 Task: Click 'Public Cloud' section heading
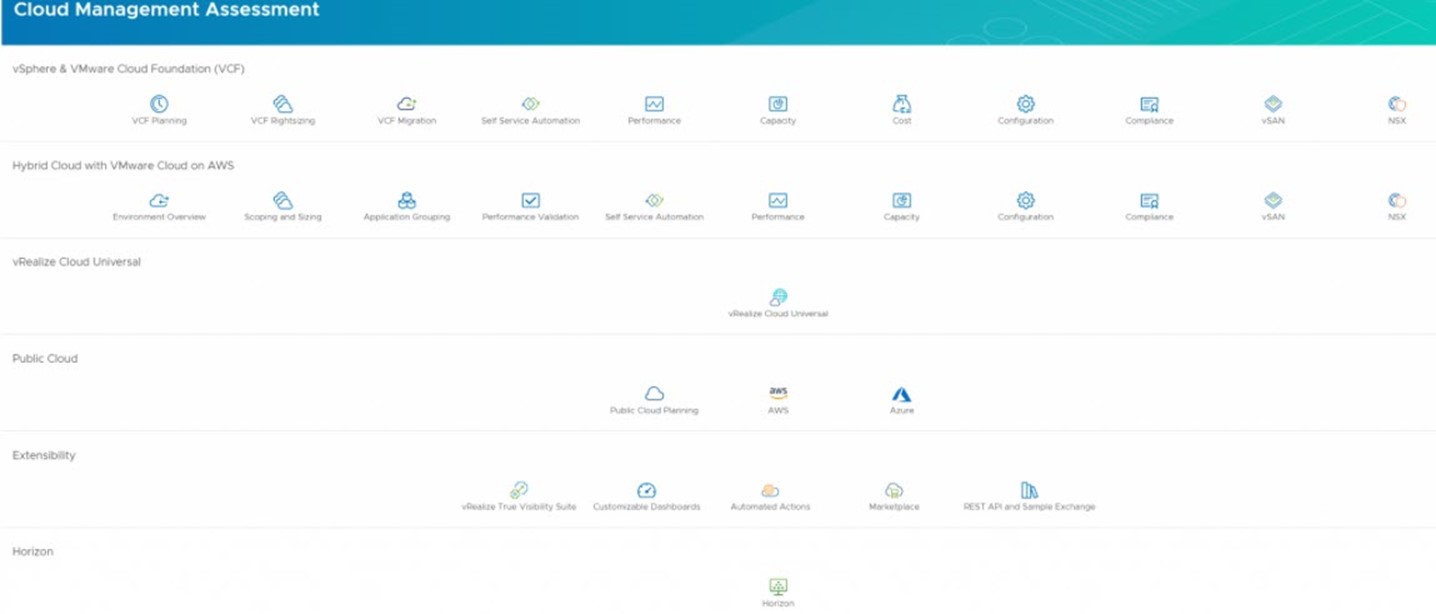coord(45,358)
